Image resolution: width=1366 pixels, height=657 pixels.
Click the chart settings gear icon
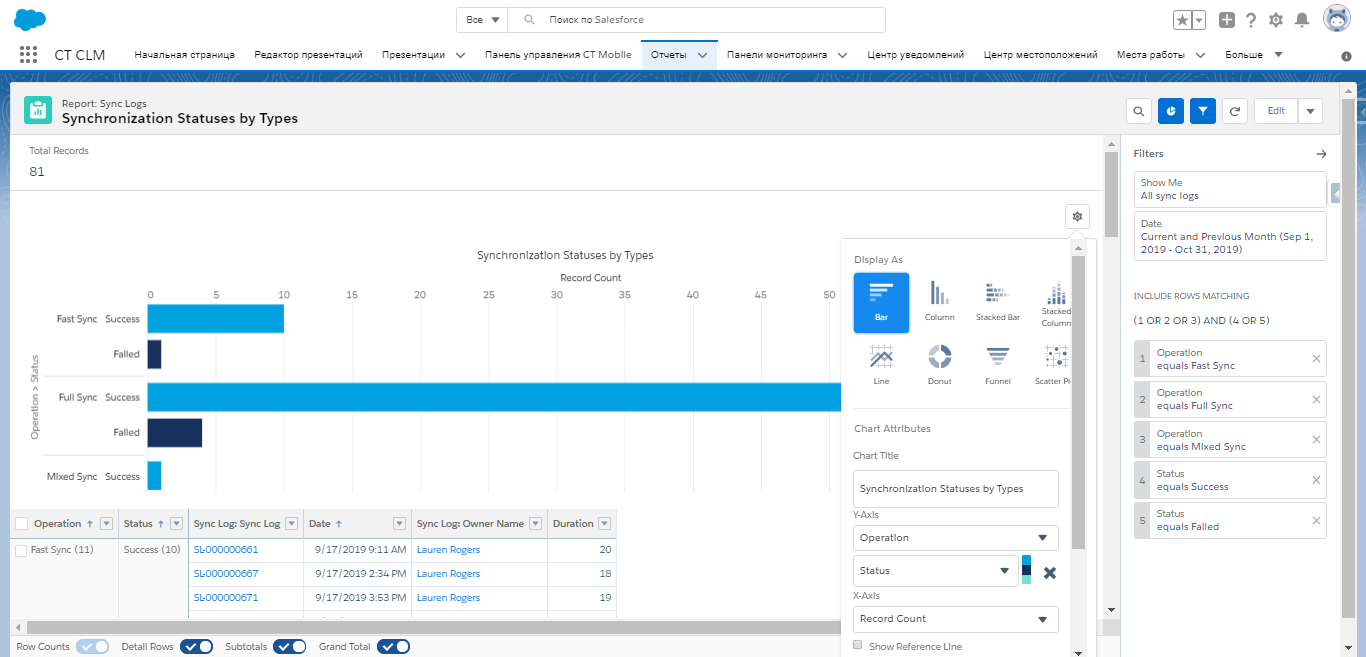1077,216
